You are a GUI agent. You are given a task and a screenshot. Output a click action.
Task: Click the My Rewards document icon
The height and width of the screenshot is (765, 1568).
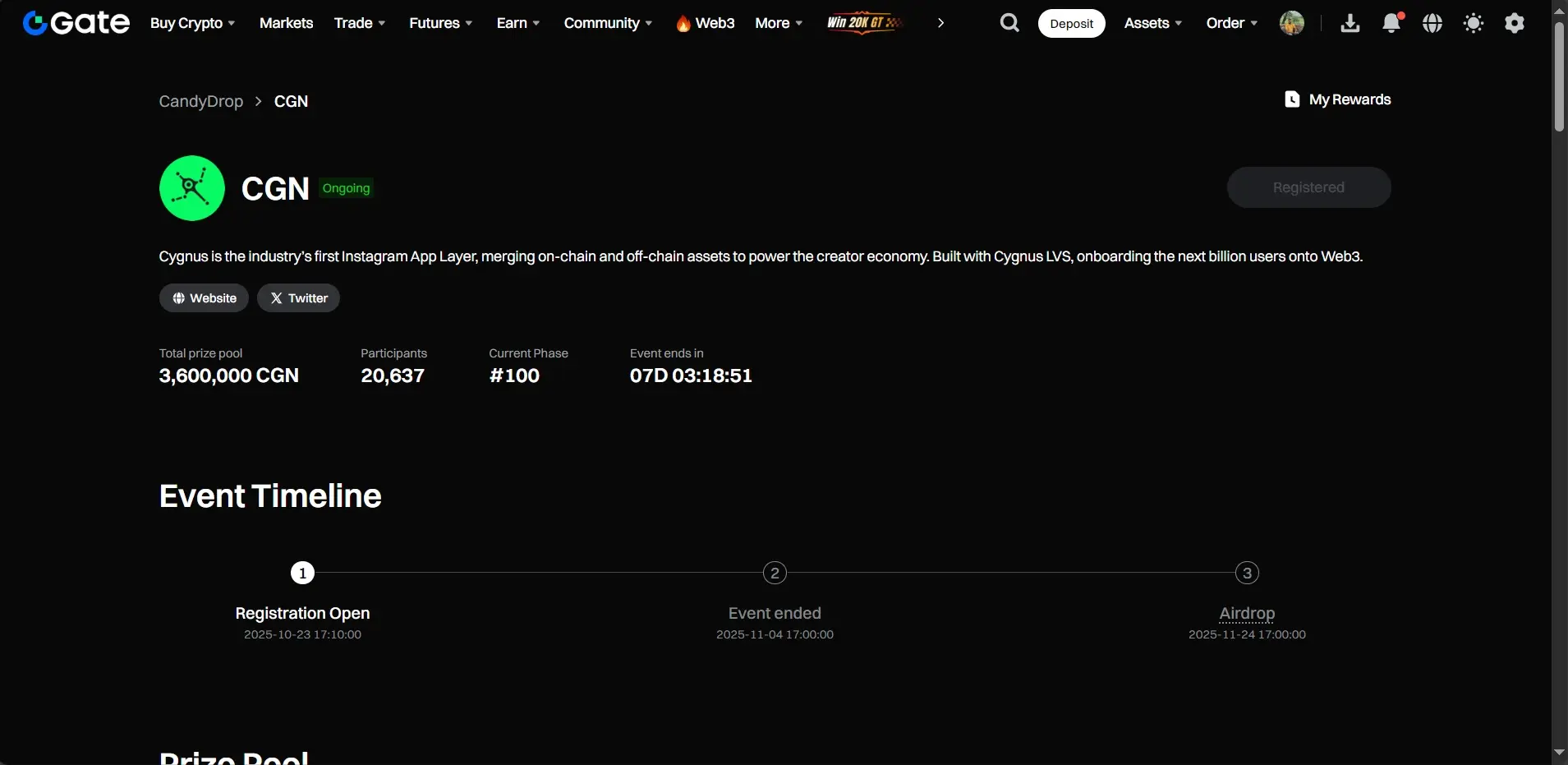(x=1292, y=99)
